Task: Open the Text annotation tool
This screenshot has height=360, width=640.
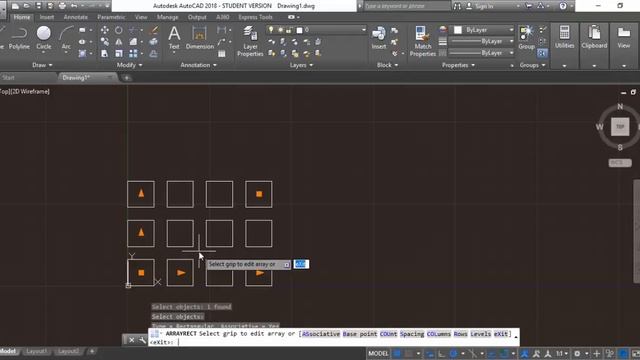Action: click(x=174, y=38)
